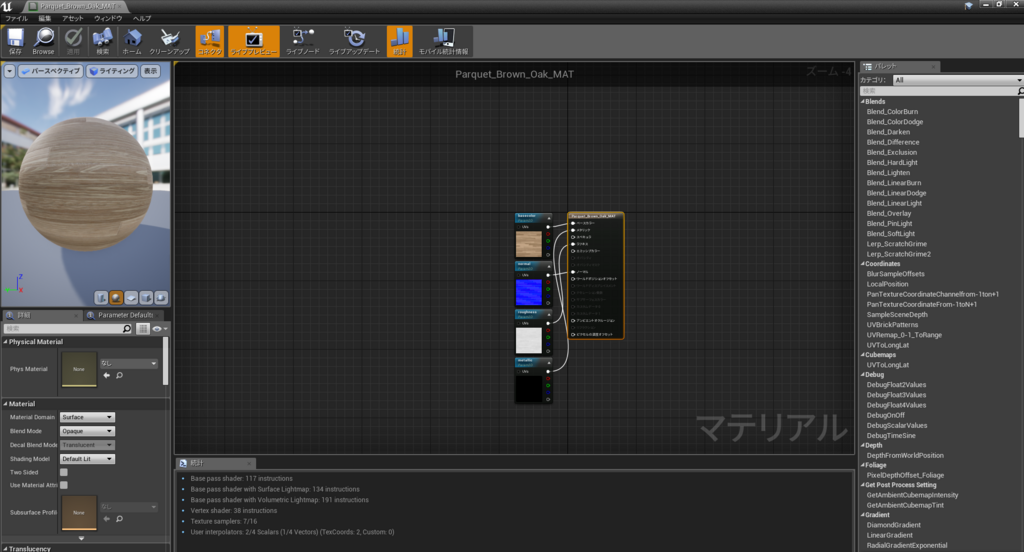Use the selected mesh as preview shape

161,298
